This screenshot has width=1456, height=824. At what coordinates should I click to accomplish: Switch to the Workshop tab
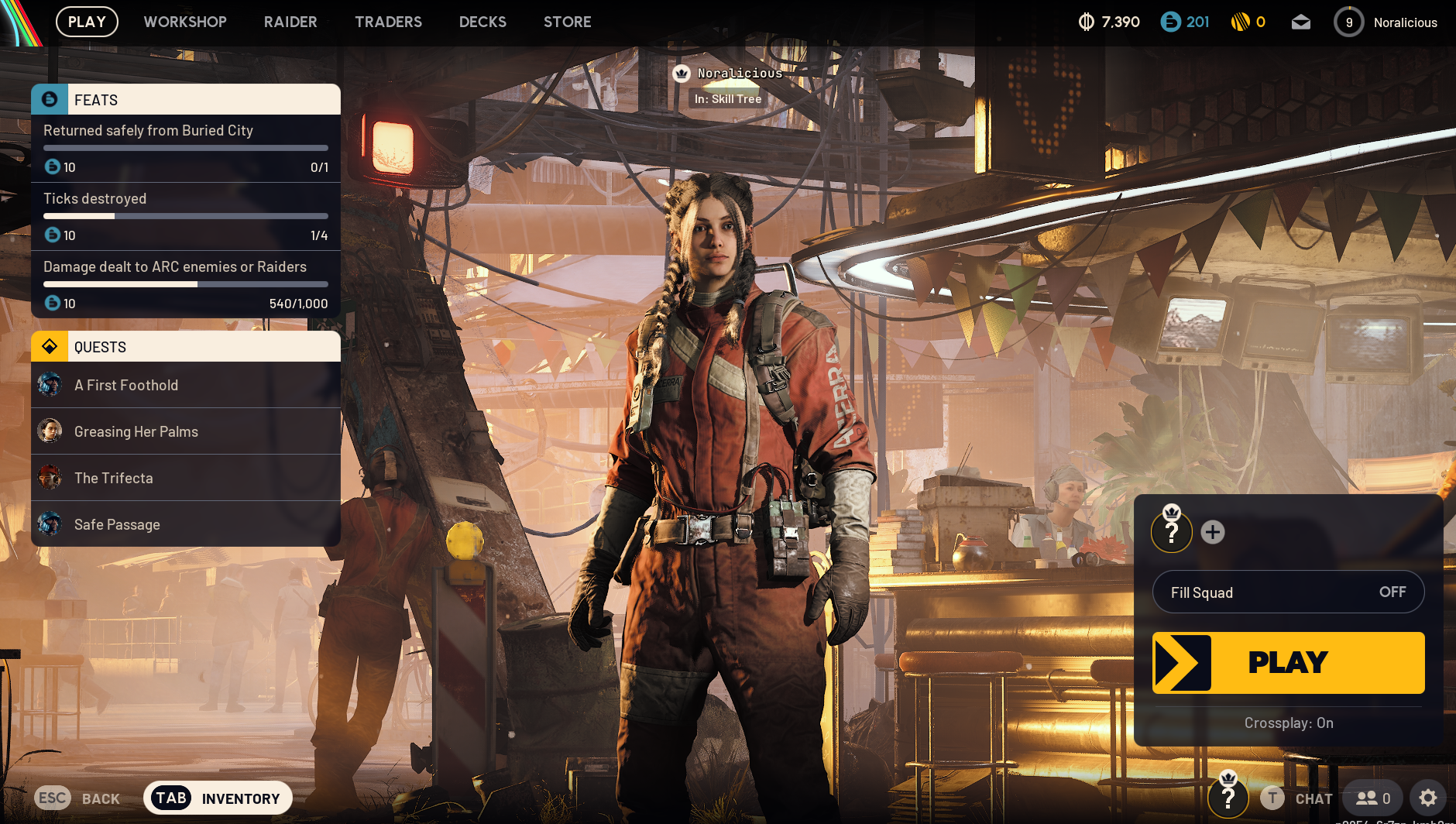click(185, 22)
